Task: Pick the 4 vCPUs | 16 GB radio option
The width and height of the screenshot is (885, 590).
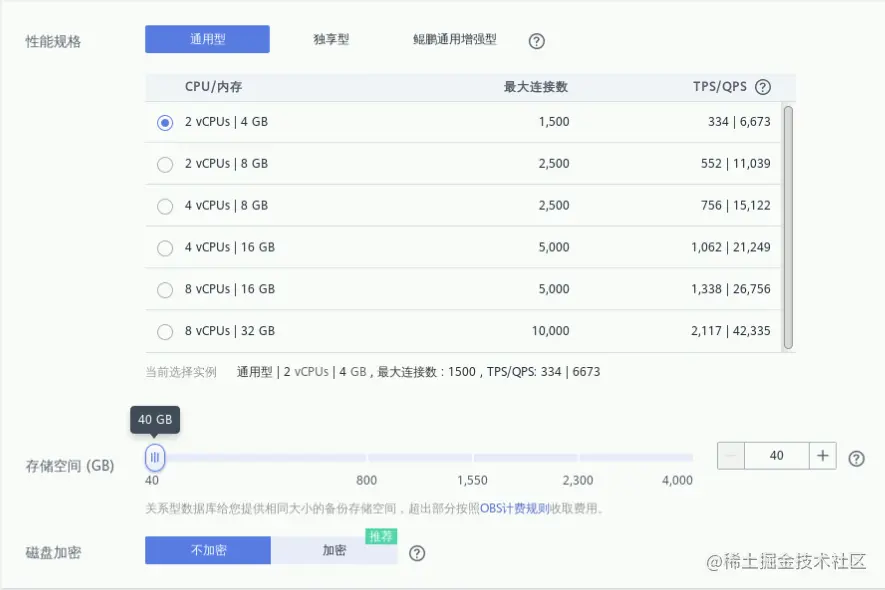Action: click(165, 248)
